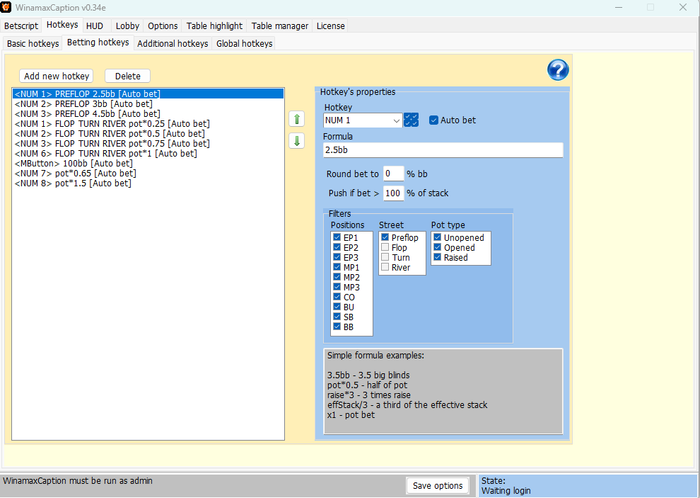Uncheck the Opened pot type checkbox

437,247
